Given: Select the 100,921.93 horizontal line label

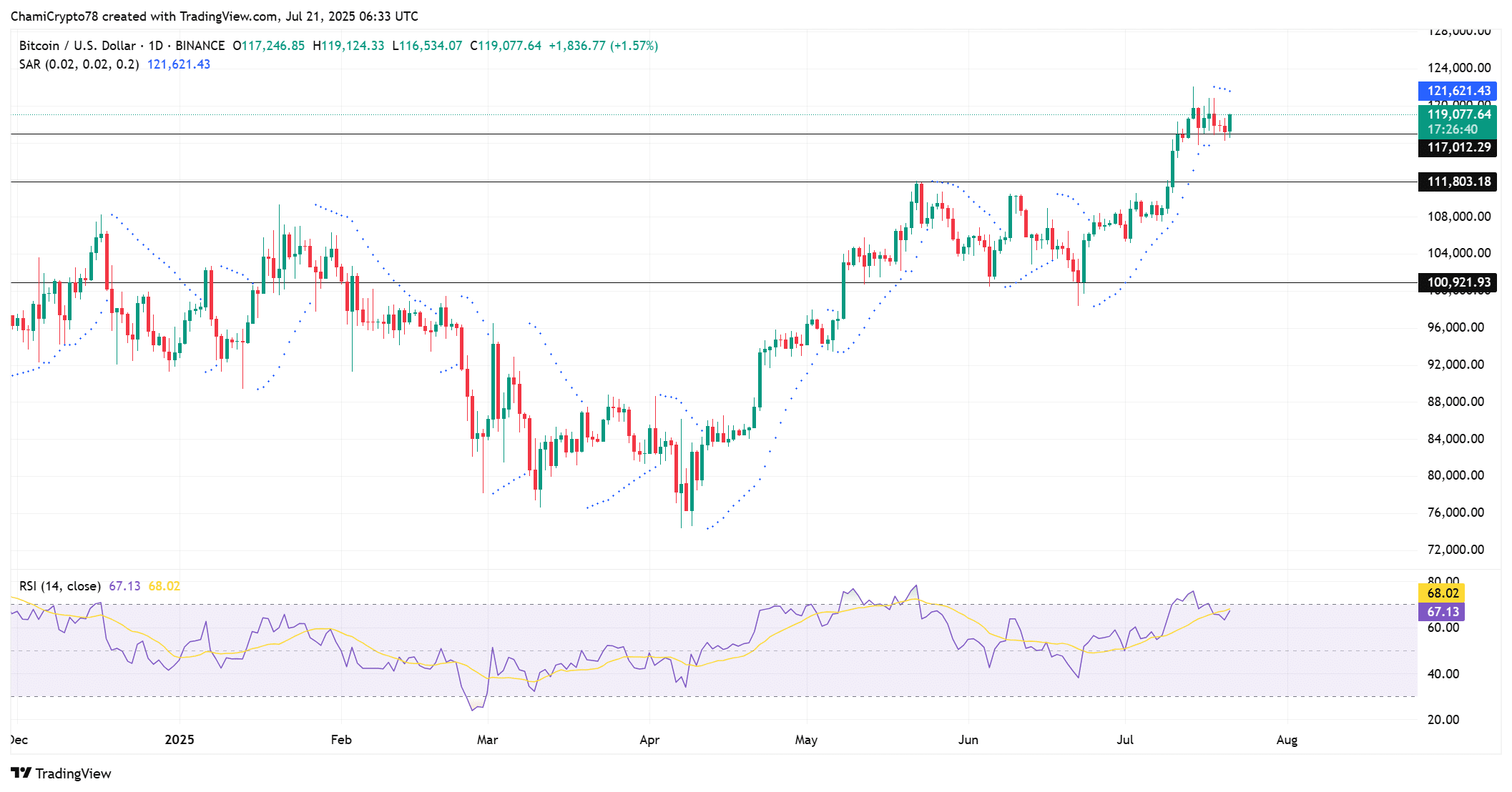Looking at the screenshot, I should click(x=1457, y=282).
